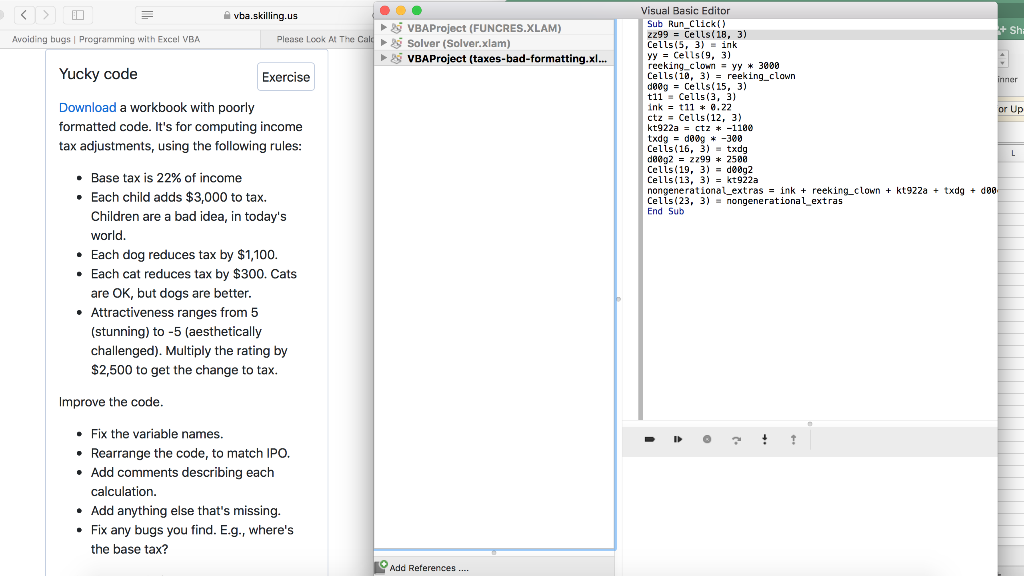The image size is (1024, 576).
Task: Go back in Safari browser
Action: [x=24, y=14]
